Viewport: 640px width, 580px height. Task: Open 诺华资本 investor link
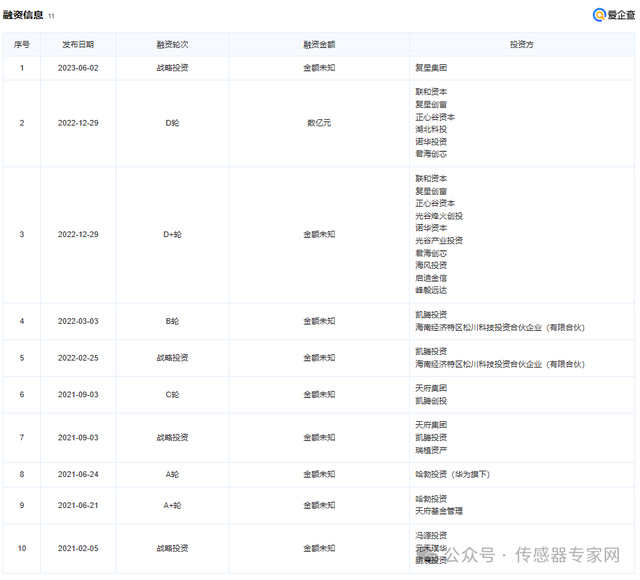click(431, 228)
